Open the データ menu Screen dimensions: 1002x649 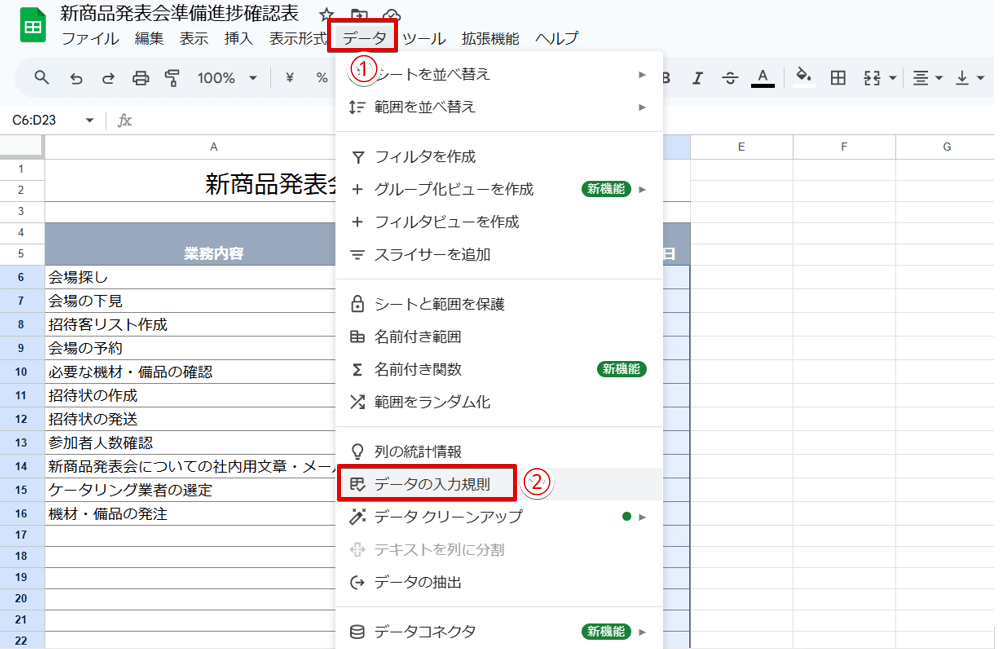(364, 38)
